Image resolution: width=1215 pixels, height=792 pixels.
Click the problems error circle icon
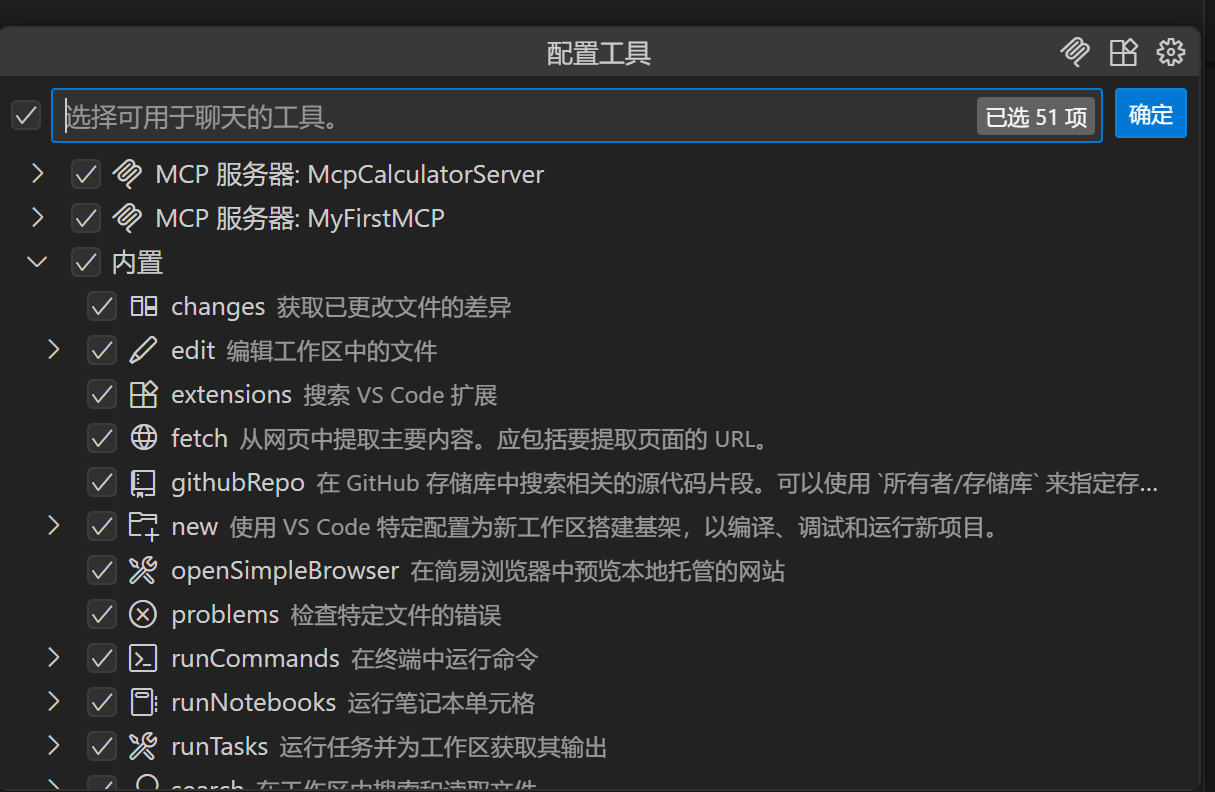(144, 614)
